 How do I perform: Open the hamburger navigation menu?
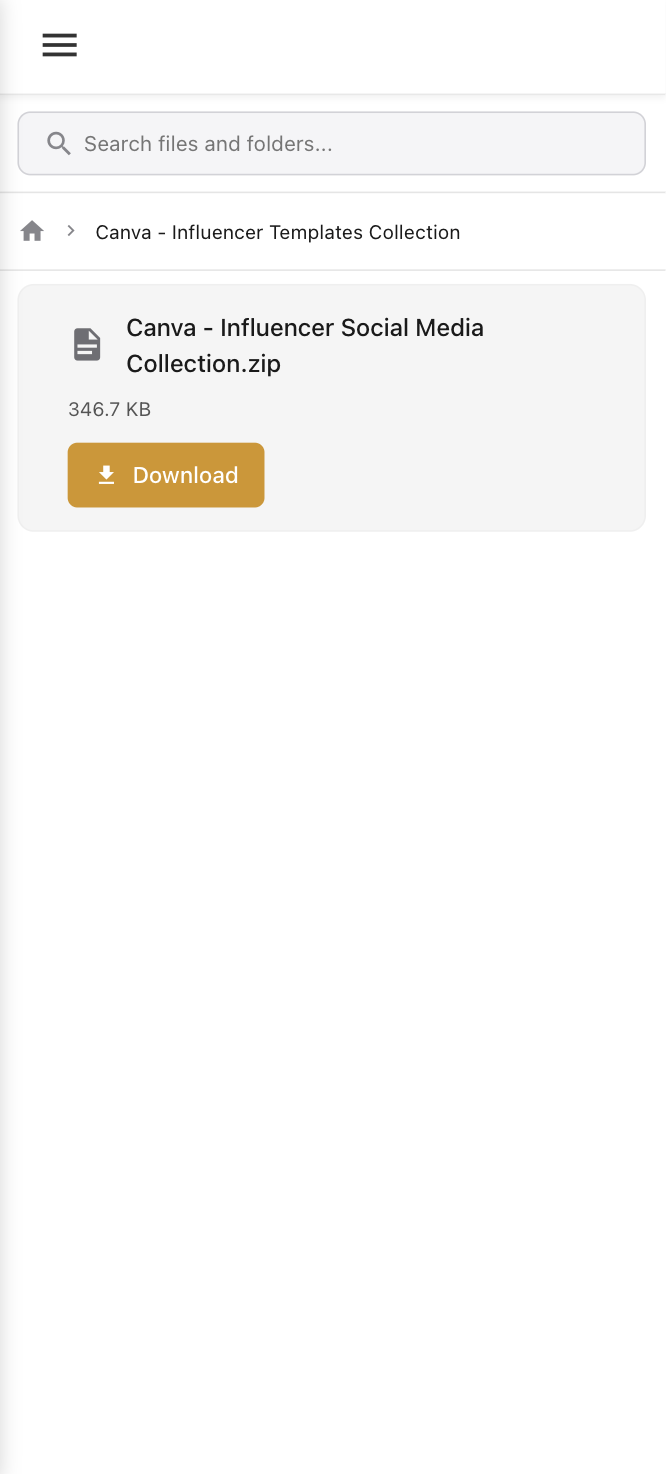click(x=59, y=45)
